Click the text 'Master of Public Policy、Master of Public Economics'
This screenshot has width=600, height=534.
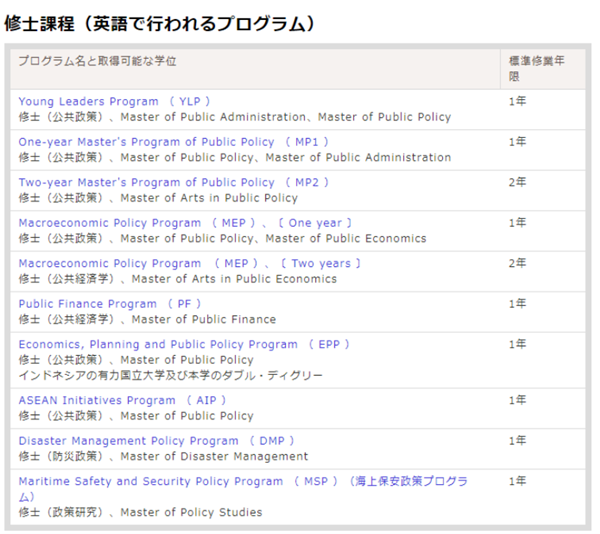point(273,238)
